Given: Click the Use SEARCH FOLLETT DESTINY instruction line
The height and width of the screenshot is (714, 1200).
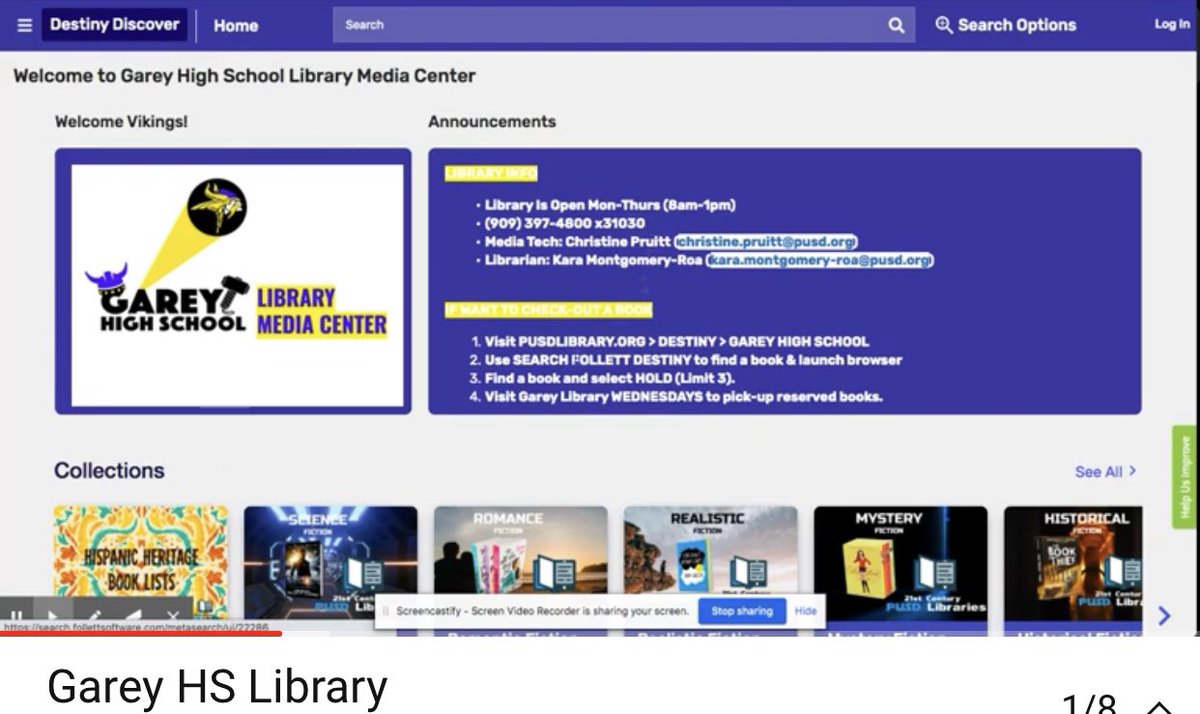Looking at the screenshot, I should tap(693, 359).
